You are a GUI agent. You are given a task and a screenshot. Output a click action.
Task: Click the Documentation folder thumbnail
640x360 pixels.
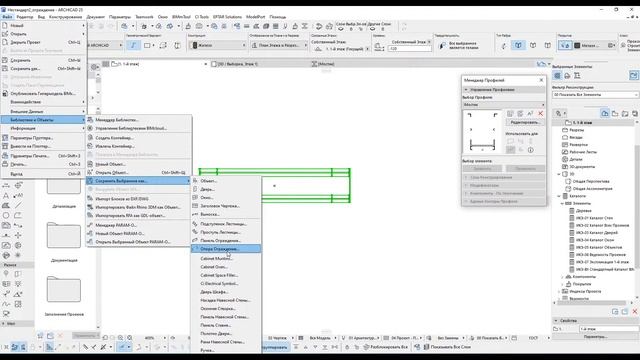[x=64, y=236]
